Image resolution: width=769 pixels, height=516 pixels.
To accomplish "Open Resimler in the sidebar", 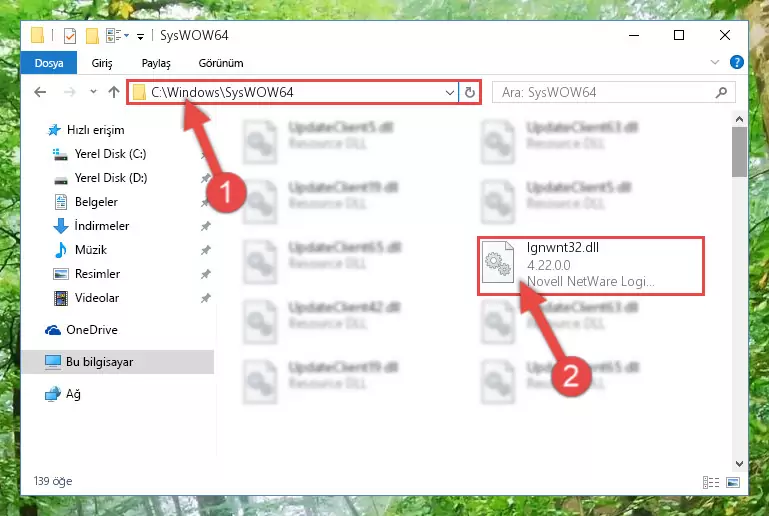I will click(x=97, y=274).
